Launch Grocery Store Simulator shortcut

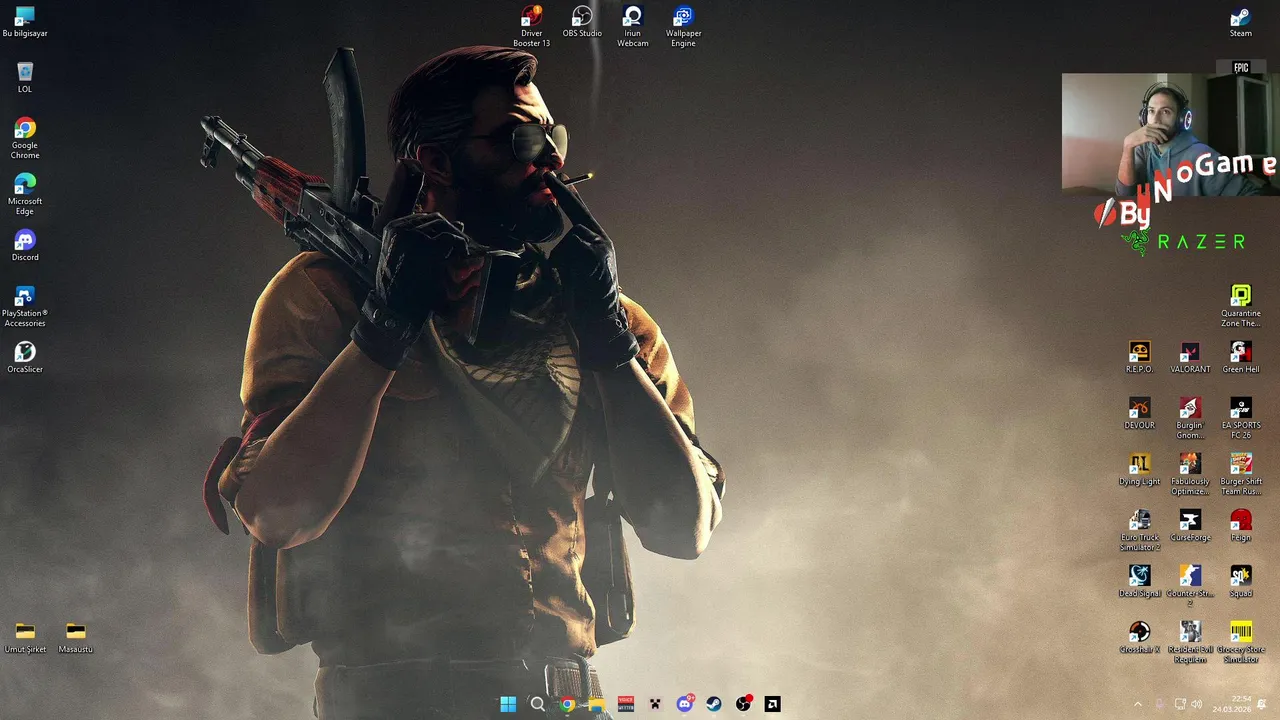[1241, 643]
